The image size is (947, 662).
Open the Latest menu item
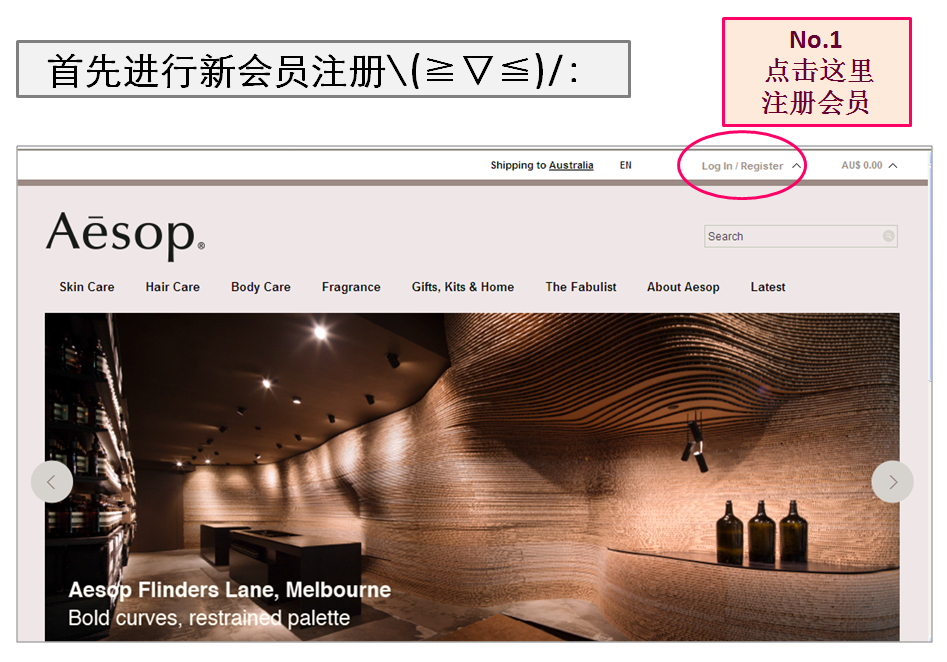click(768, 287)
